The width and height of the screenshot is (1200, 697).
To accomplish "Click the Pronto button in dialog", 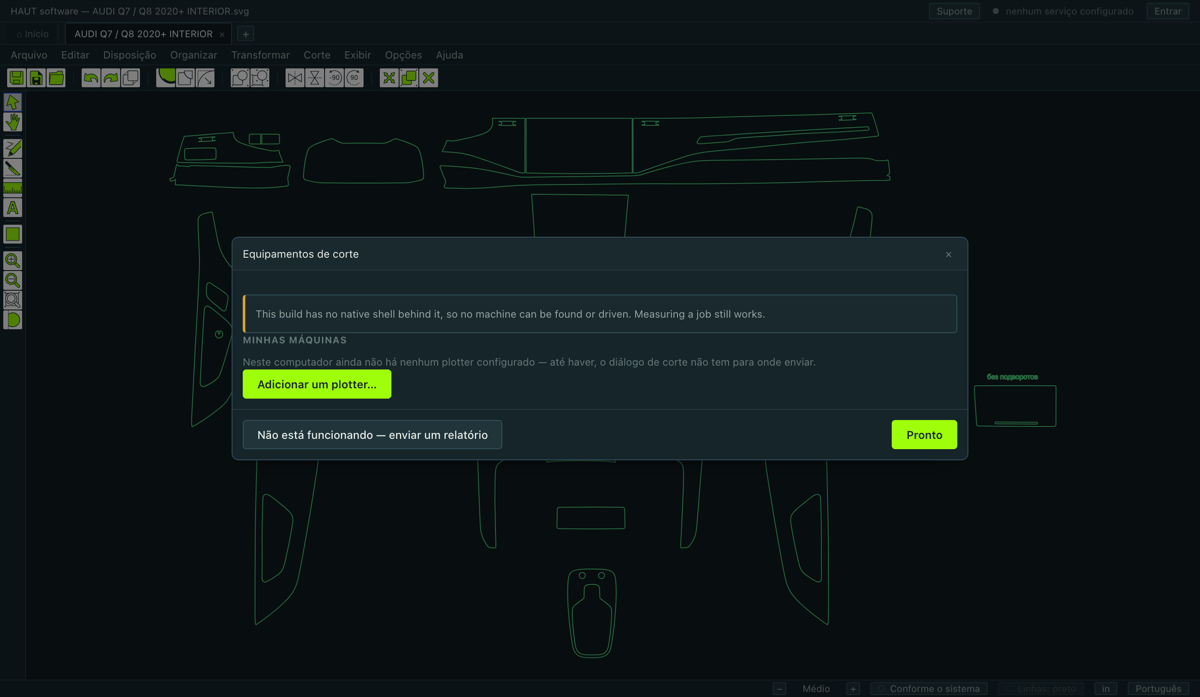I will point(924,435).
